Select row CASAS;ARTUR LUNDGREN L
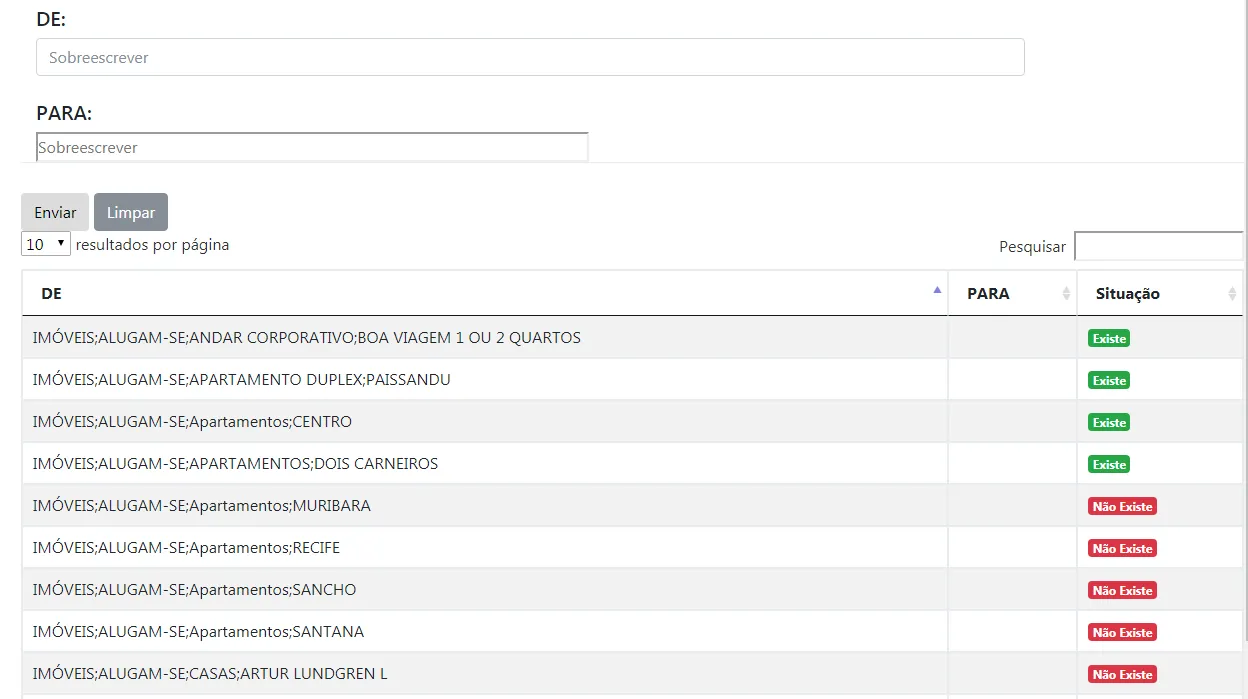The image size is (1248, 699). (x=632, y=674)
